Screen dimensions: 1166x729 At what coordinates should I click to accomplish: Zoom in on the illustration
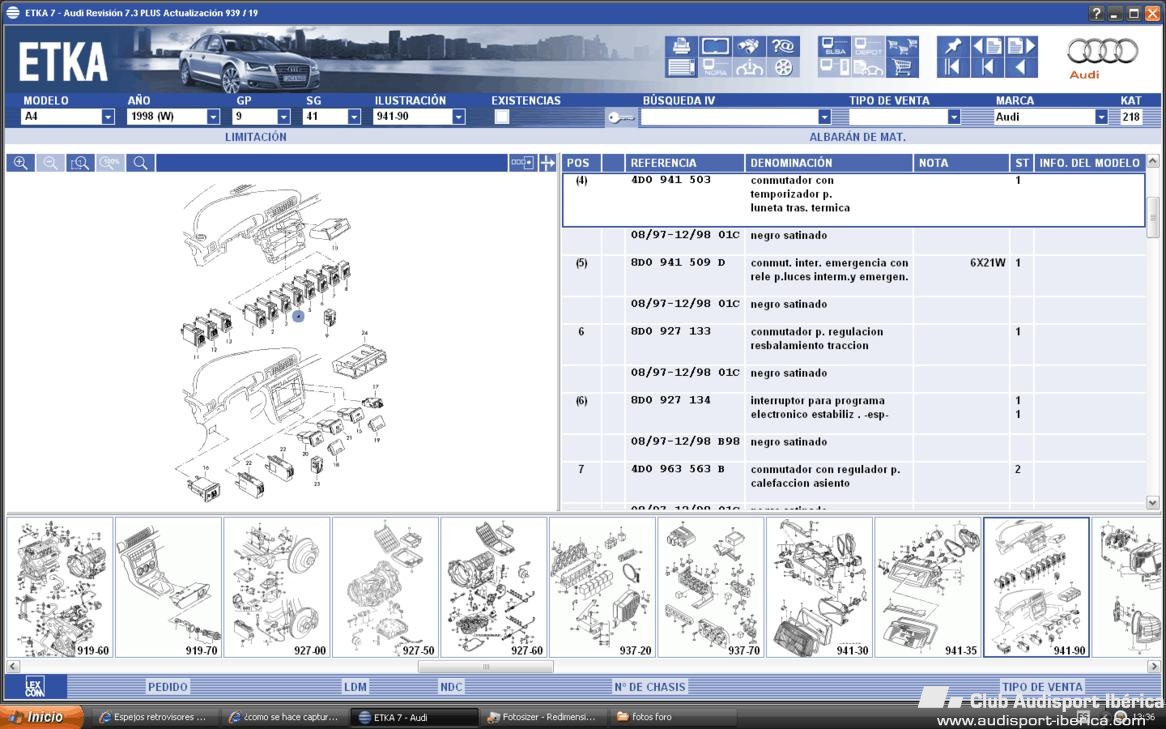(x=21, y=163)
